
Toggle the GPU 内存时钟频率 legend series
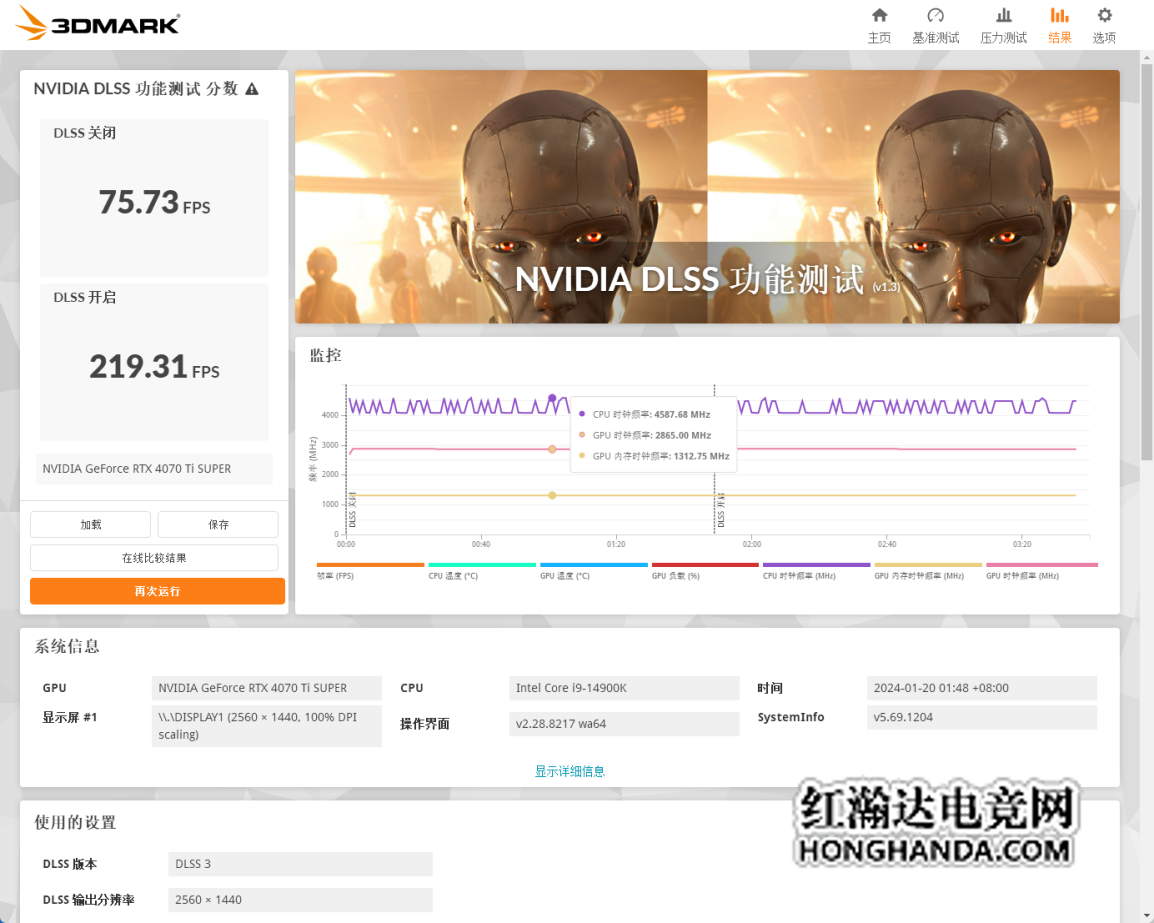click(928, 571)
